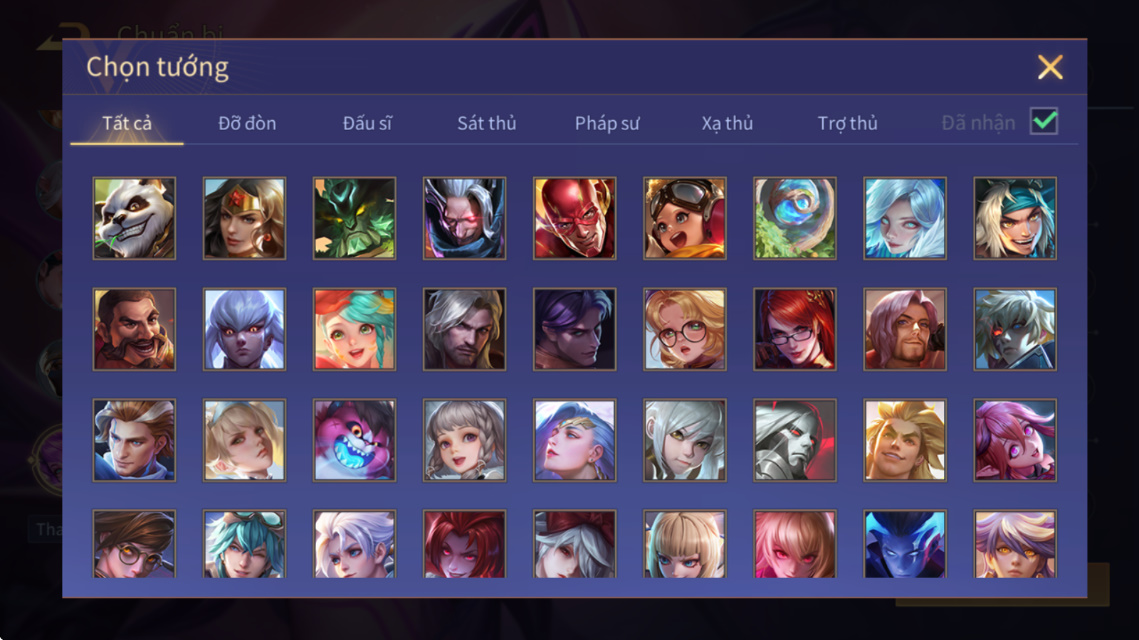Choose the purple grinning cat hero

point(354,440)
